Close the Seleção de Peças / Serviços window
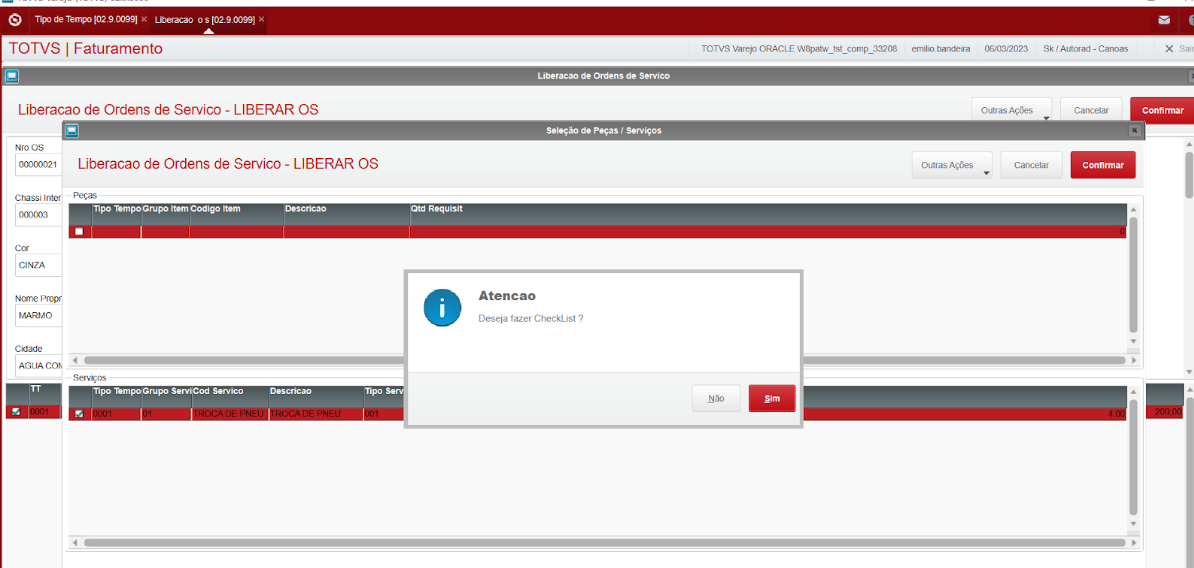Image resolution: width=1194 pixels, height=568 pixels. [1134, 131]
